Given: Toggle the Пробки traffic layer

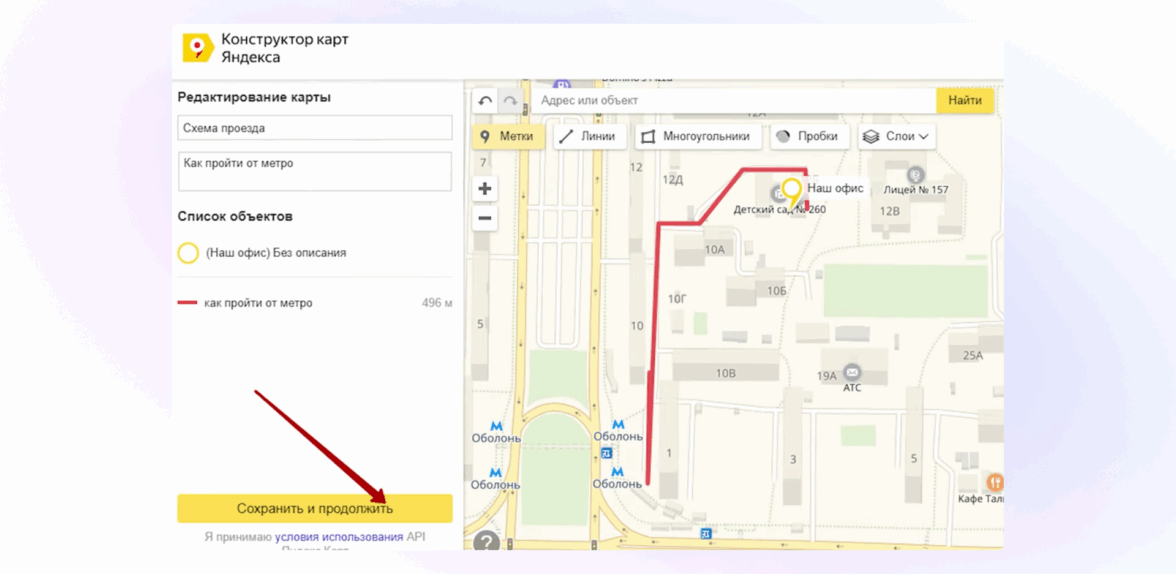Looking at the screenshot, I should click(807, 136).
